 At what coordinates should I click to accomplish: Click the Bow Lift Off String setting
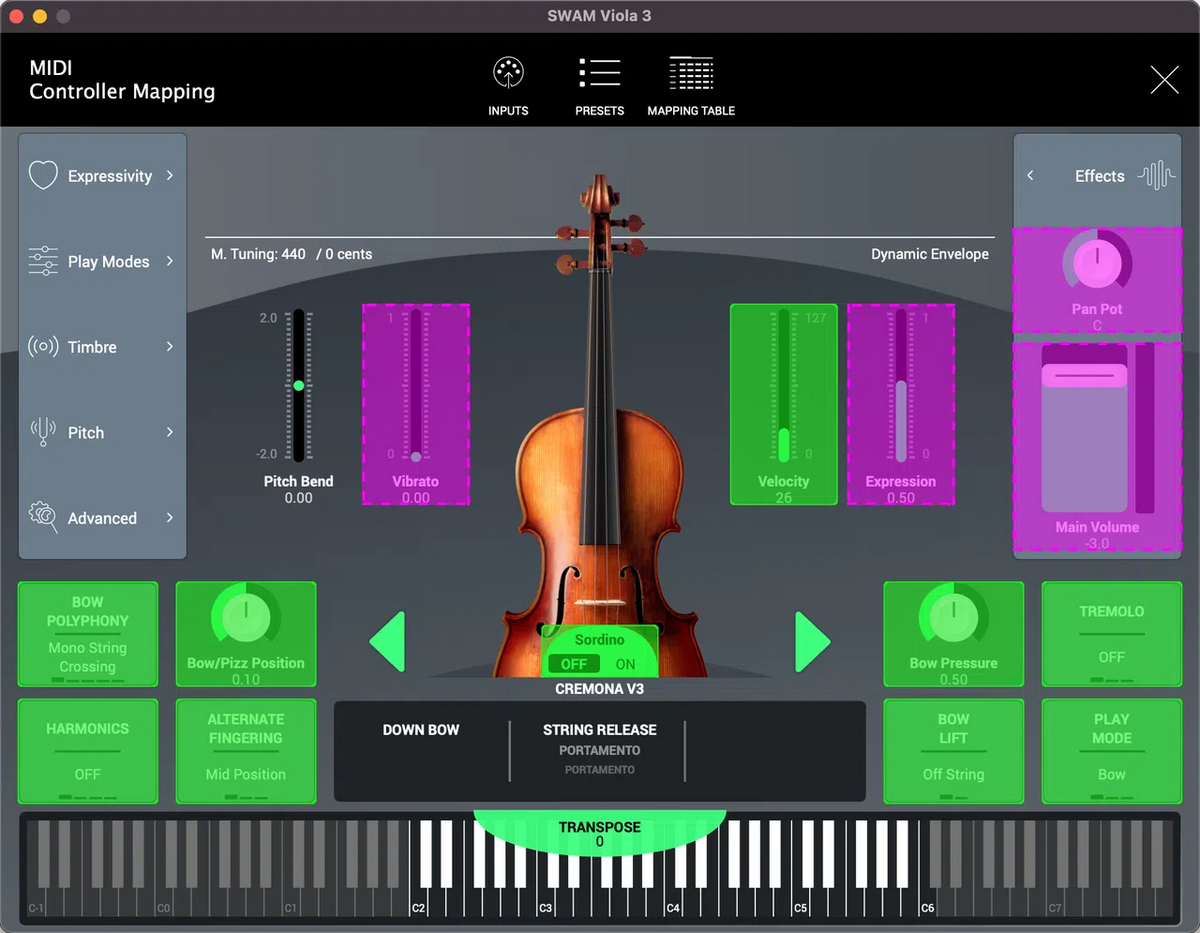coord(953,751)
